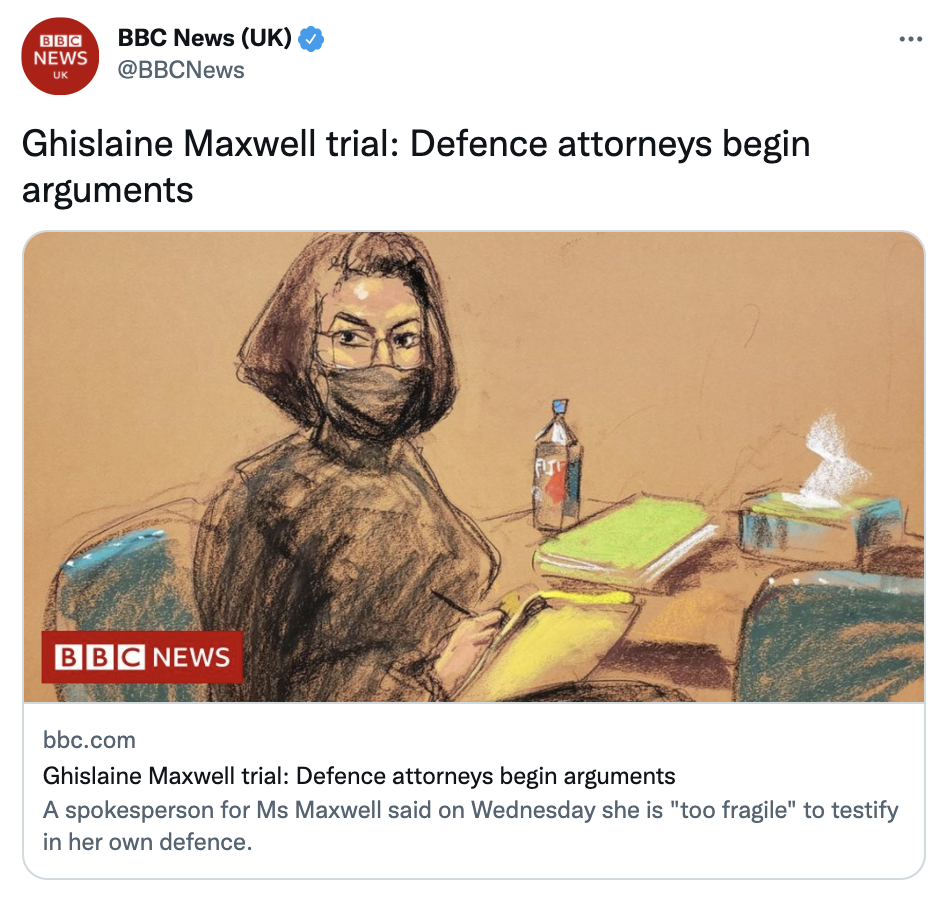The height and width of the screenshot is (898, 942).
Task: Click the word "arguments" in the tweet text
Action: click(108, 191)
